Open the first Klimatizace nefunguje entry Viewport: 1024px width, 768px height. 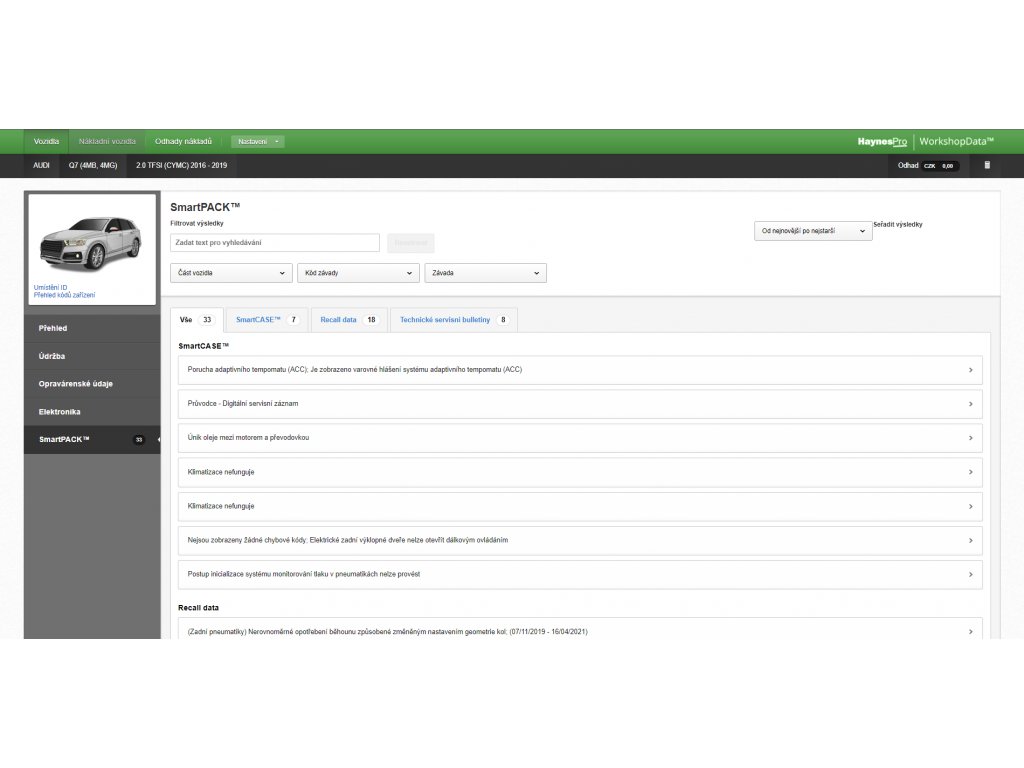pos(580,472)
